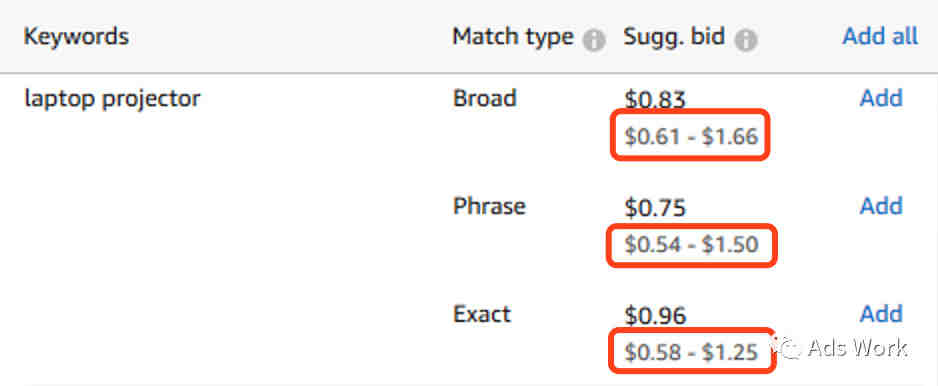Click the $0.75 suggested bid

(655, 208)
